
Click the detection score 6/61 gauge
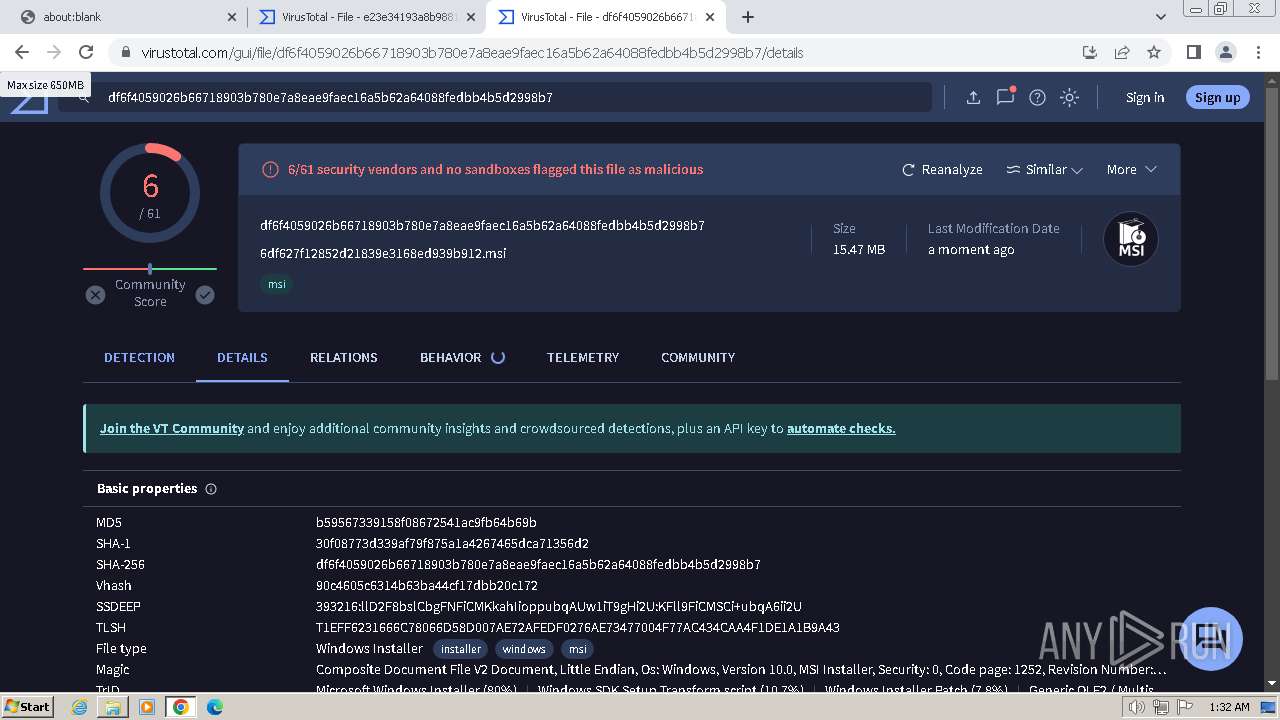tap(150, 193)
